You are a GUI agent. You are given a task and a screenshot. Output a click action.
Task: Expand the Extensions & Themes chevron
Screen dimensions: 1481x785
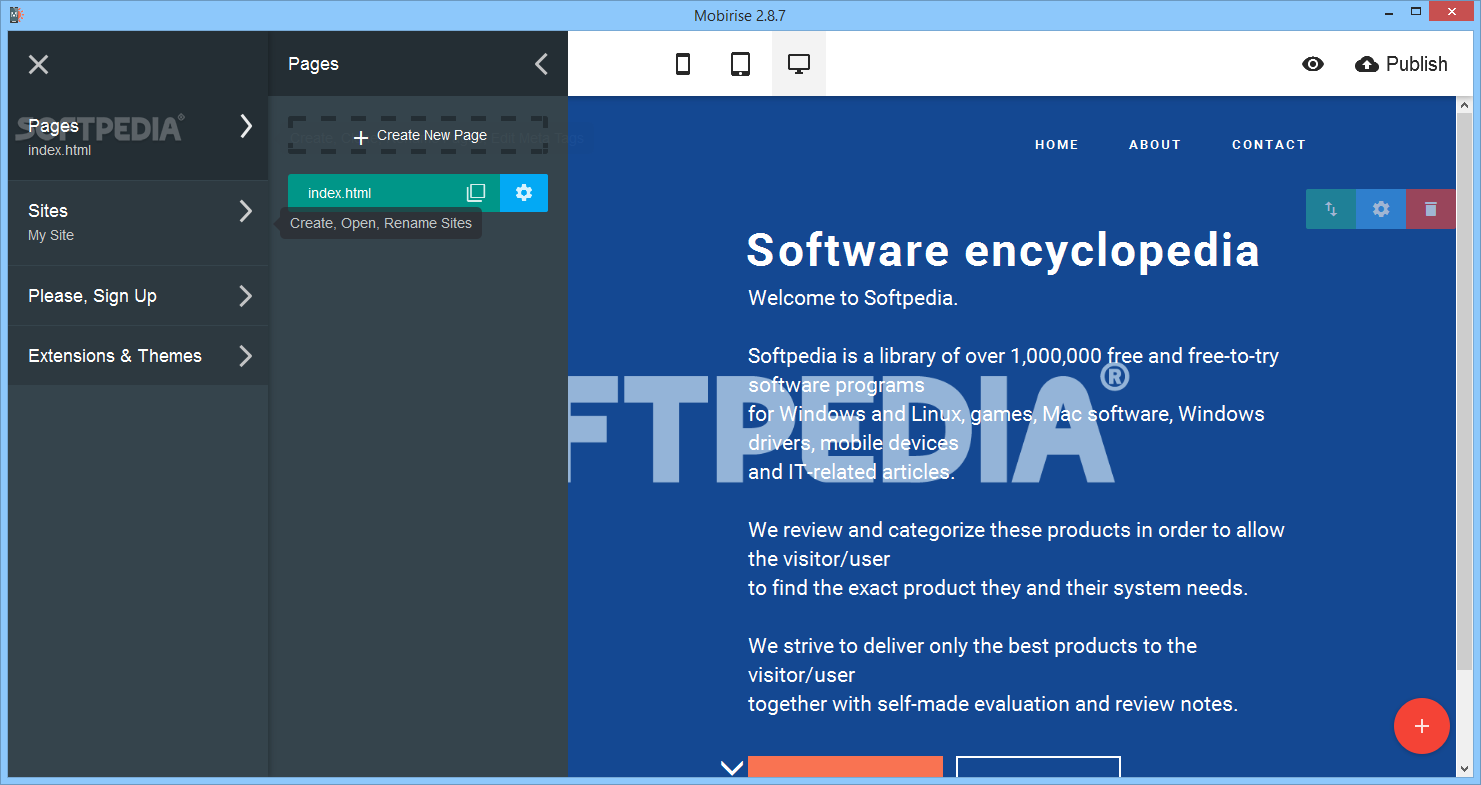point(246,356)
